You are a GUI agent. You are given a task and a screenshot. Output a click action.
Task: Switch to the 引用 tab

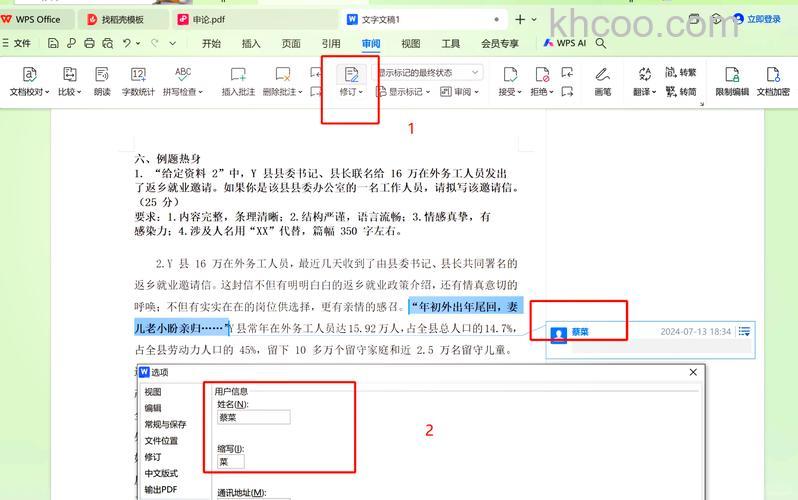point(331,43)
